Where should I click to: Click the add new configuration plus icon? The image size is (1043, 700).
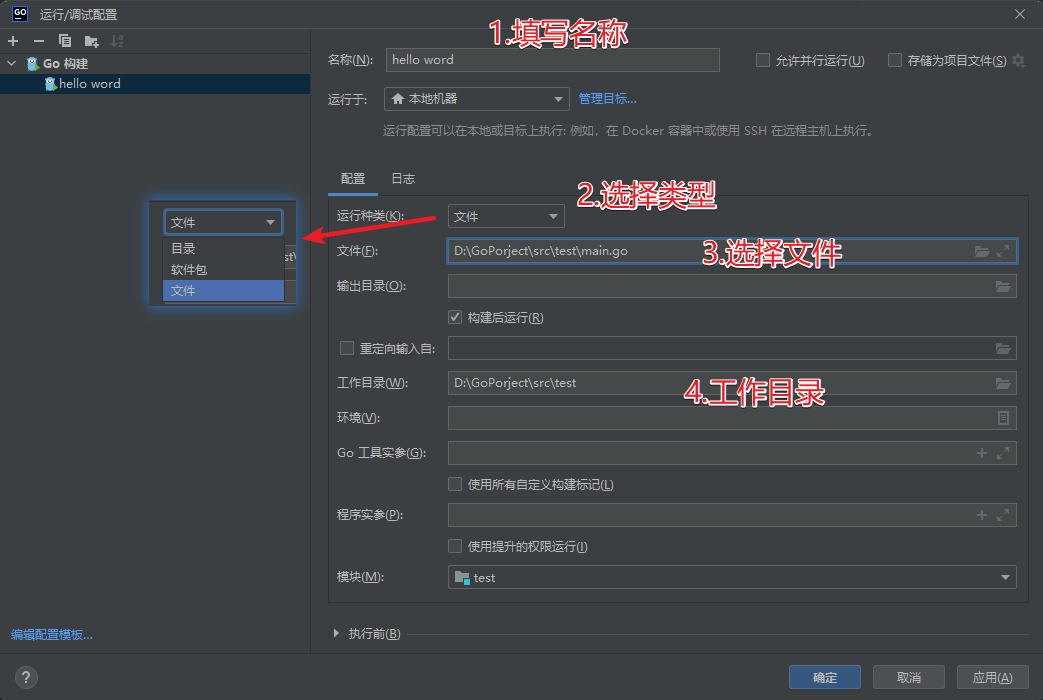tap(13, 41)
